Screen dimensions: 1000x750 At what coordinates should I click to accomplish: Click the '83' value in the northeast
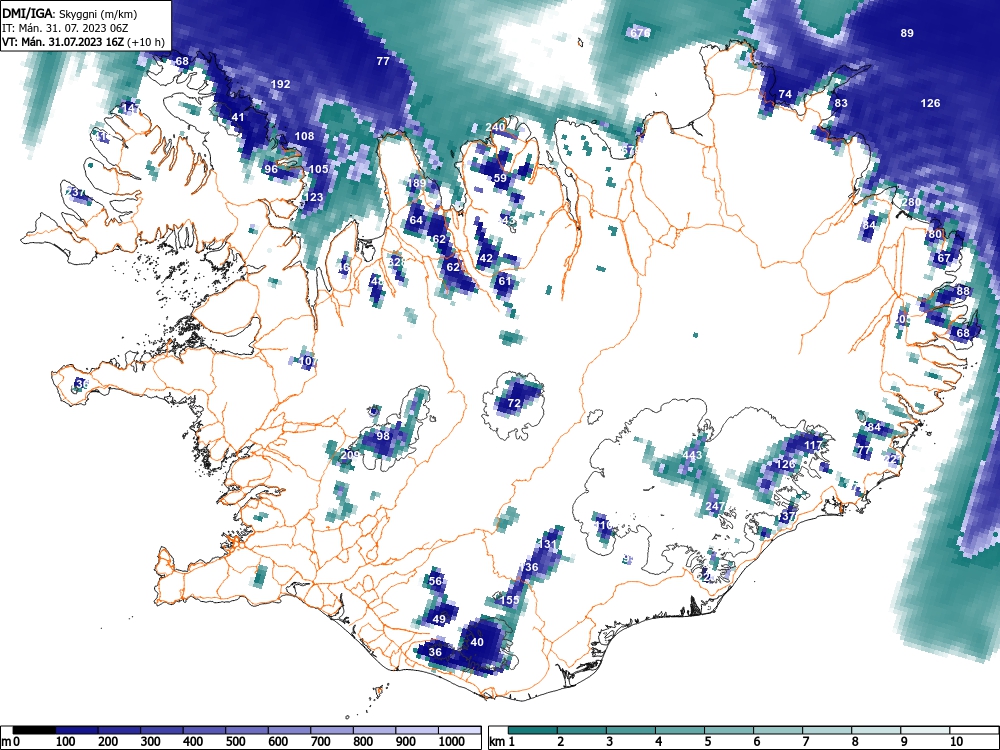(x=841, y=103)
